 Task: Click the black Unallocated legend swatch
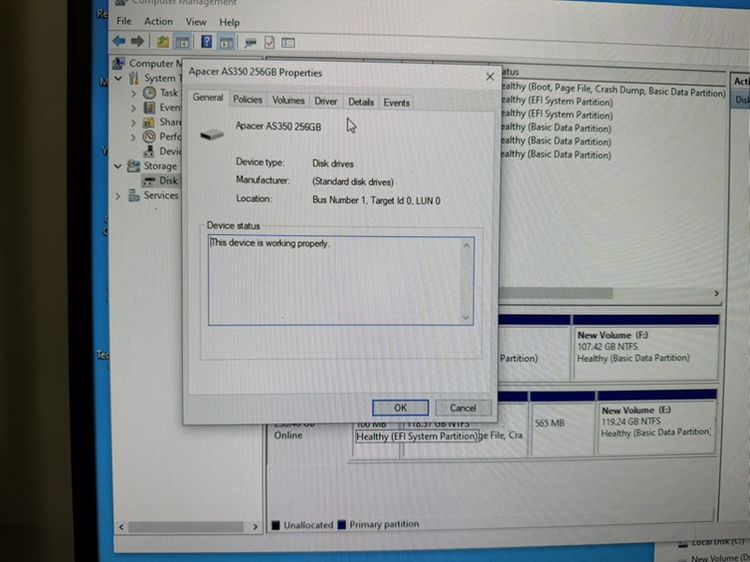click(x=276, y=525)
